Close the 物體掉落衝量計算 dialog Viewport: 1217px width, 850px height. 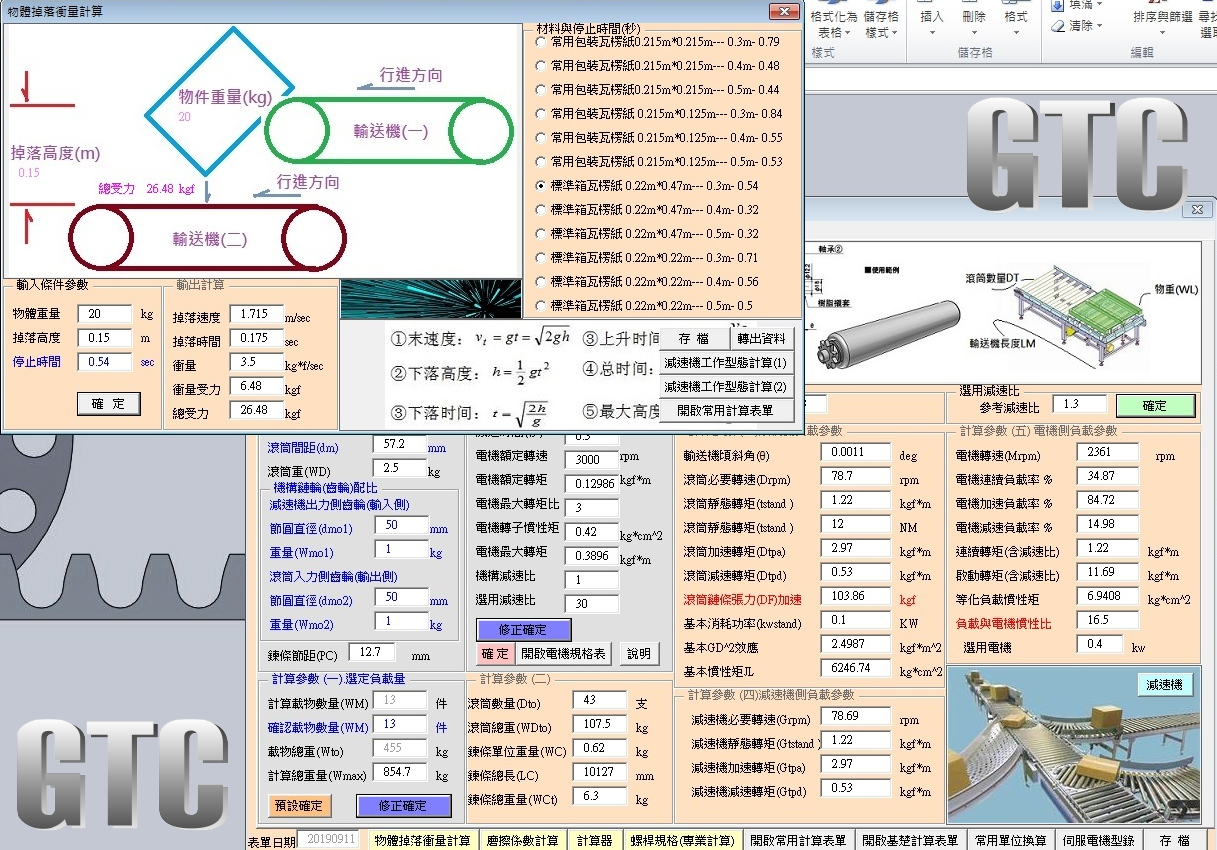[x=783, y=11]
